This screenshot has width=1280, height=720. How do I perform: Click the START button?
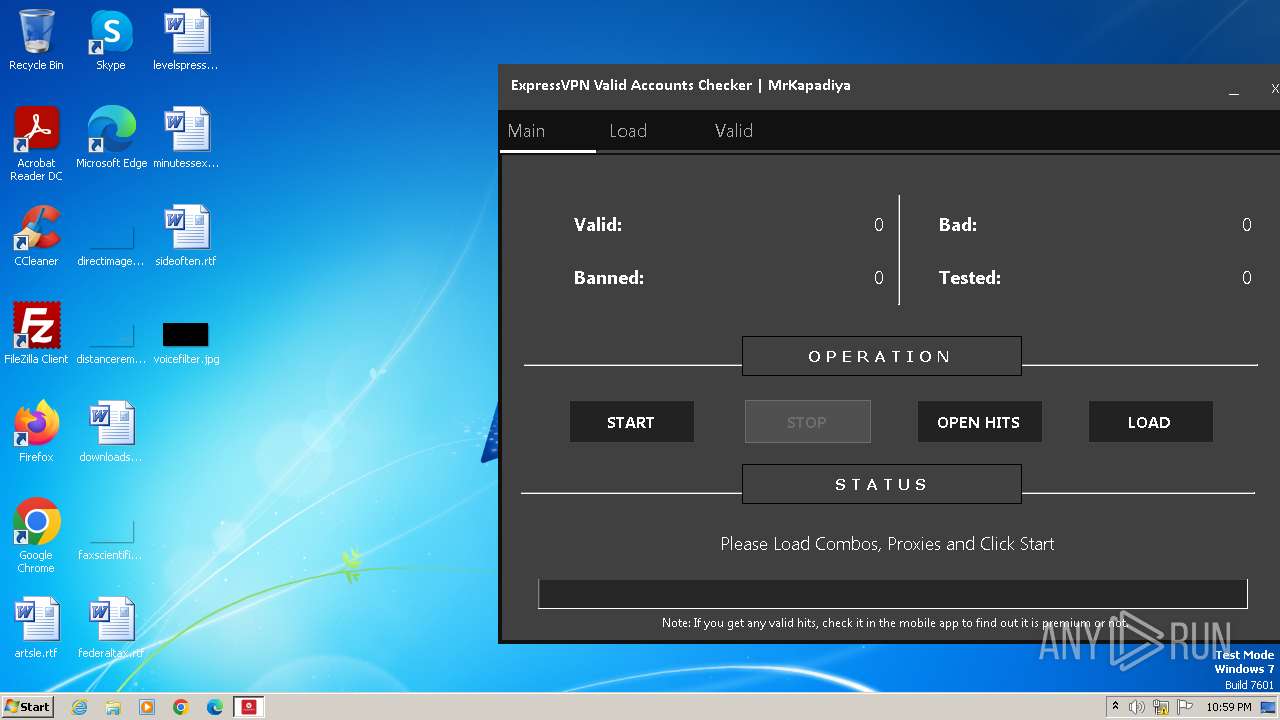[631, 422]
